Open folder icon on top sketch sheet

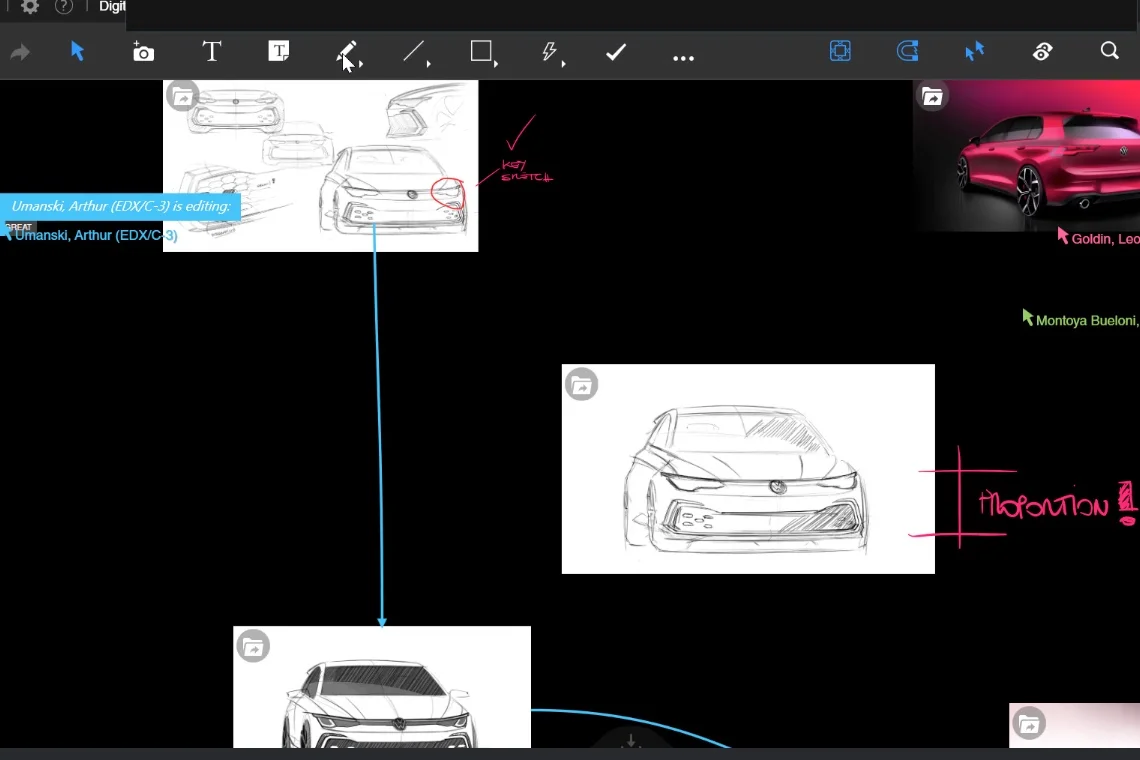point(182,96)
